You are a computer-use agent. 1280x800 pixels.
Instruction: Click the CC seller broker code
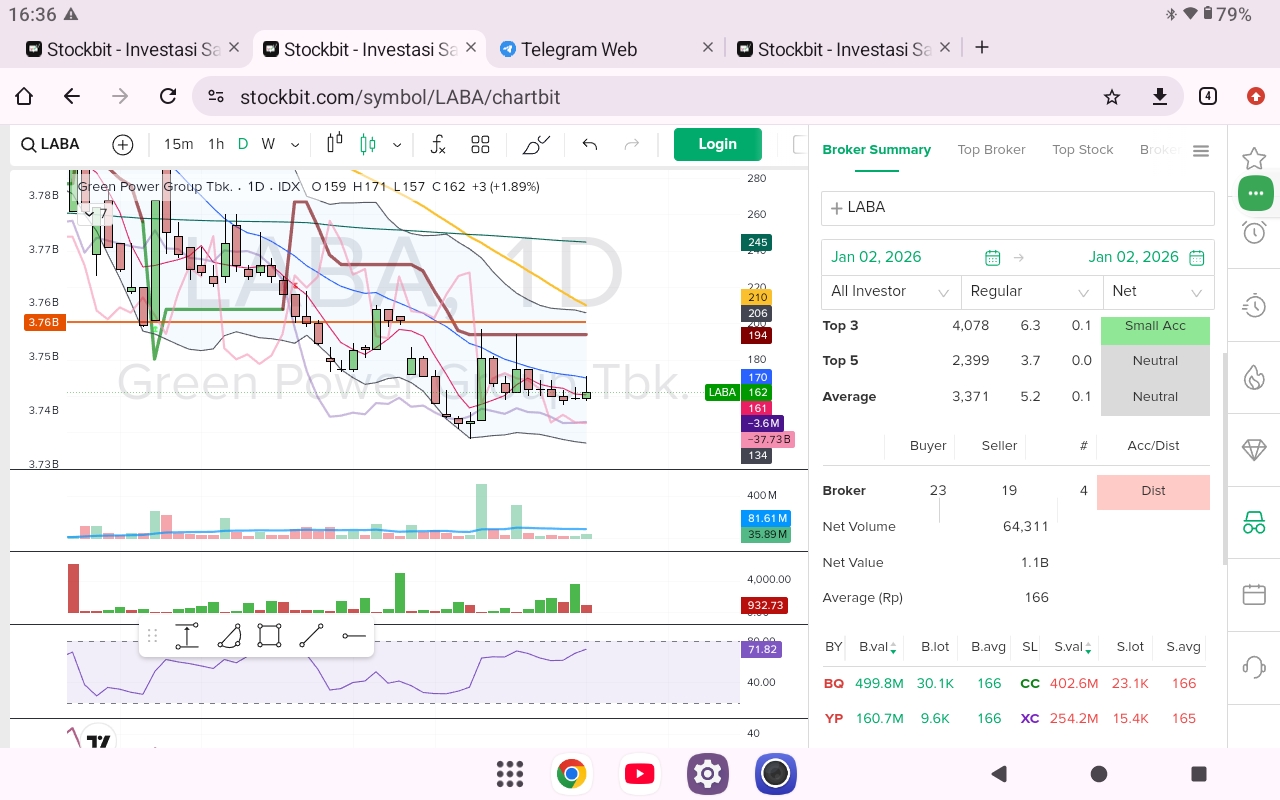[1030, 684]
